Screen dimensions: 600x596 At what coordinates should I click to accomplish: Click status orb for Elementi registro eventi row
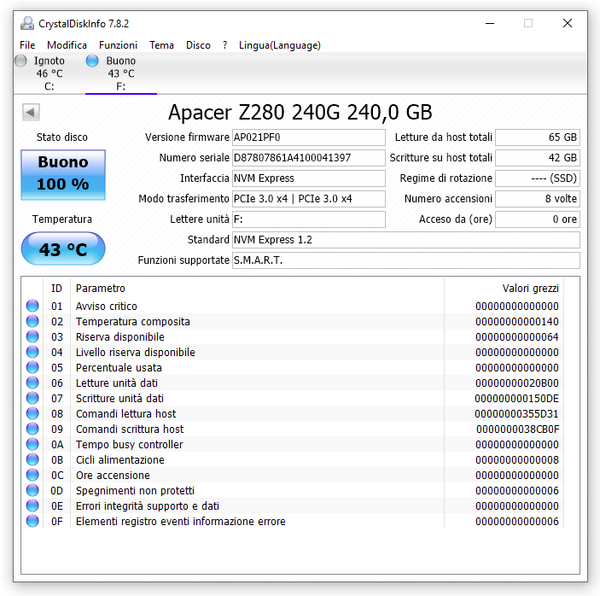[x=33, y=521]
